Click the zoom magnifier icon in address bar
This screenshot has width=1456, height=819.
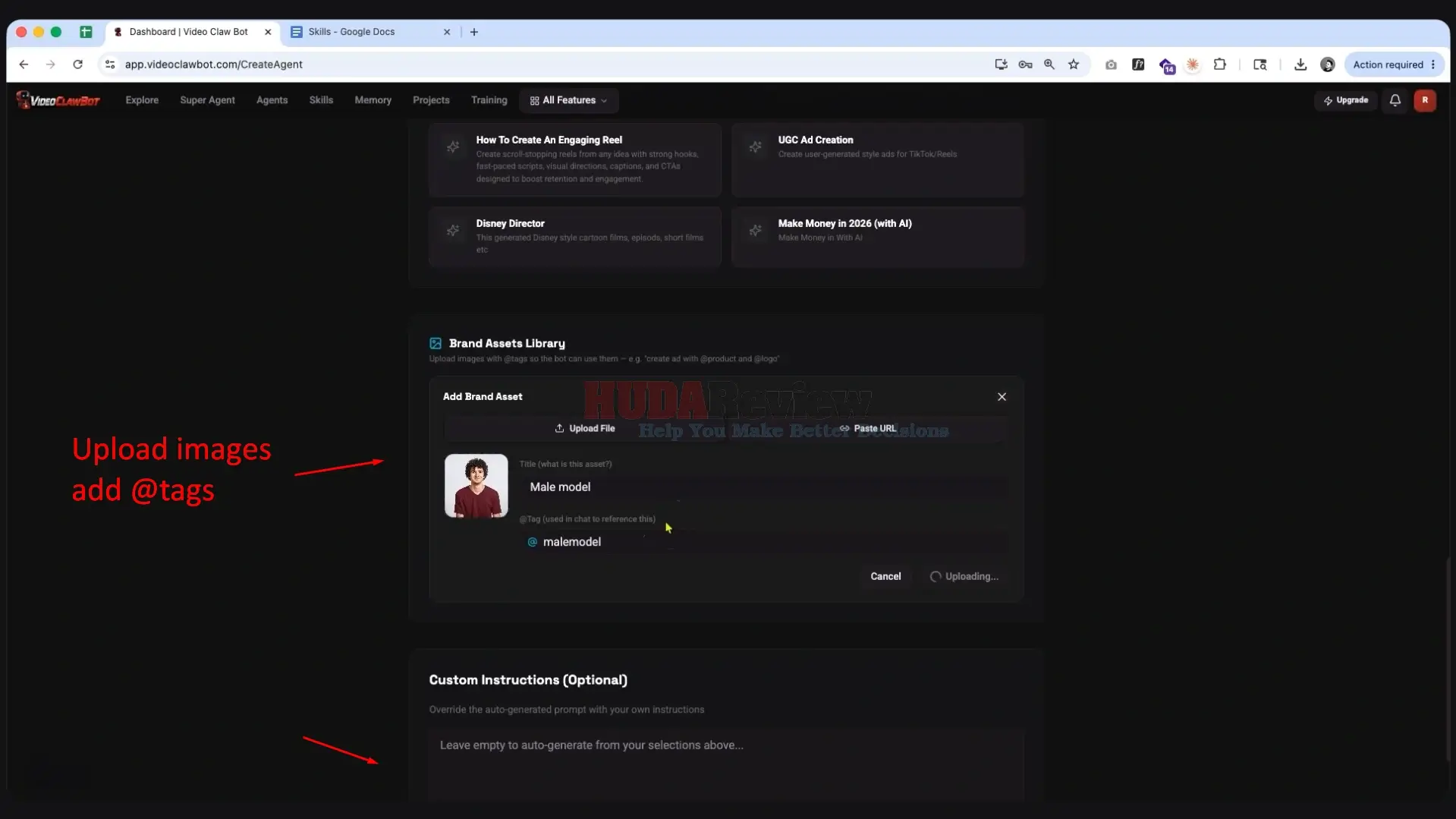pos(1049,65)
